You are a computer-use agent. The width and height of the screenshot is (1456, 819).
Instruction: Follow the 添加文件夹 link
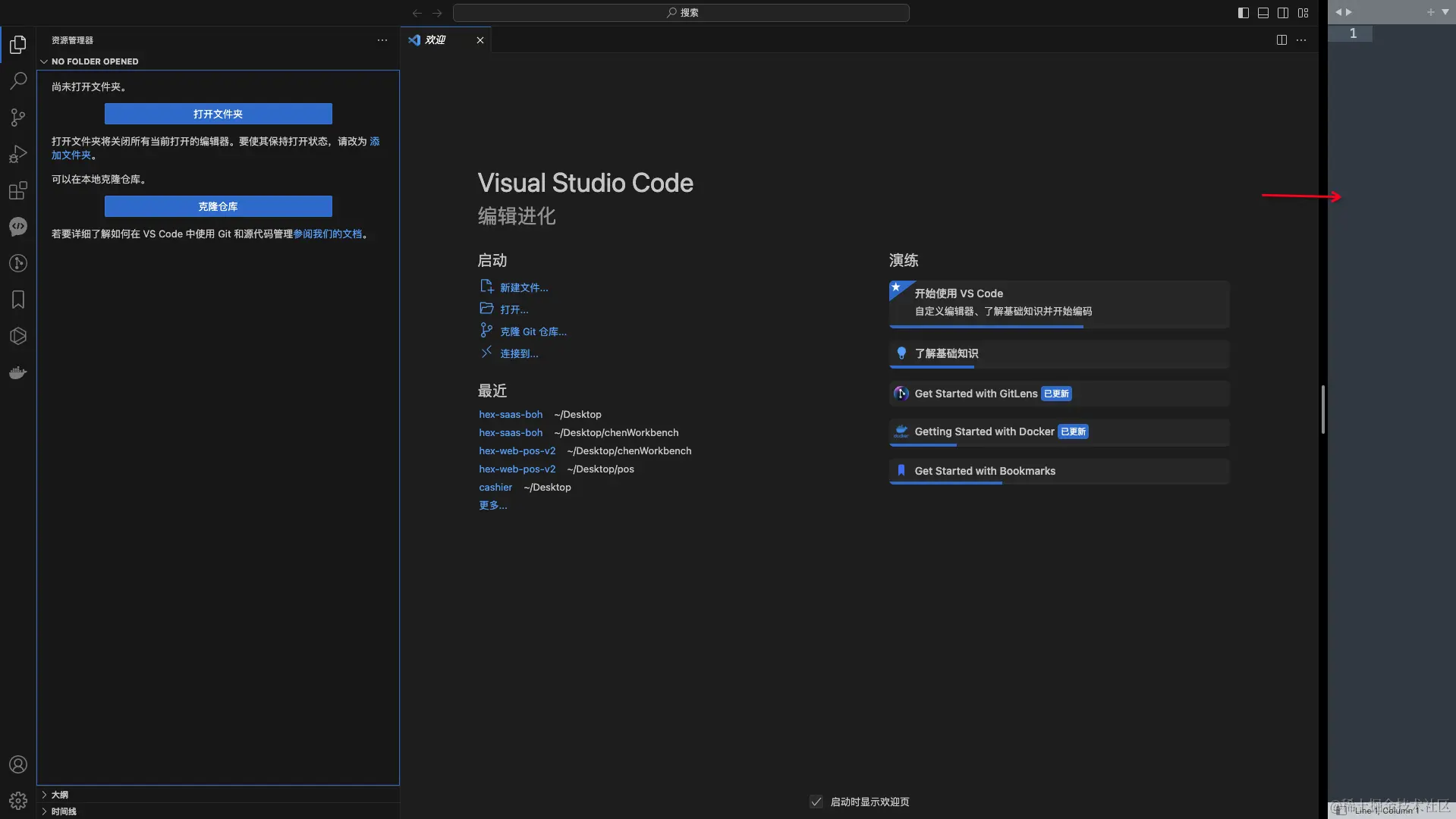(71, 155)
